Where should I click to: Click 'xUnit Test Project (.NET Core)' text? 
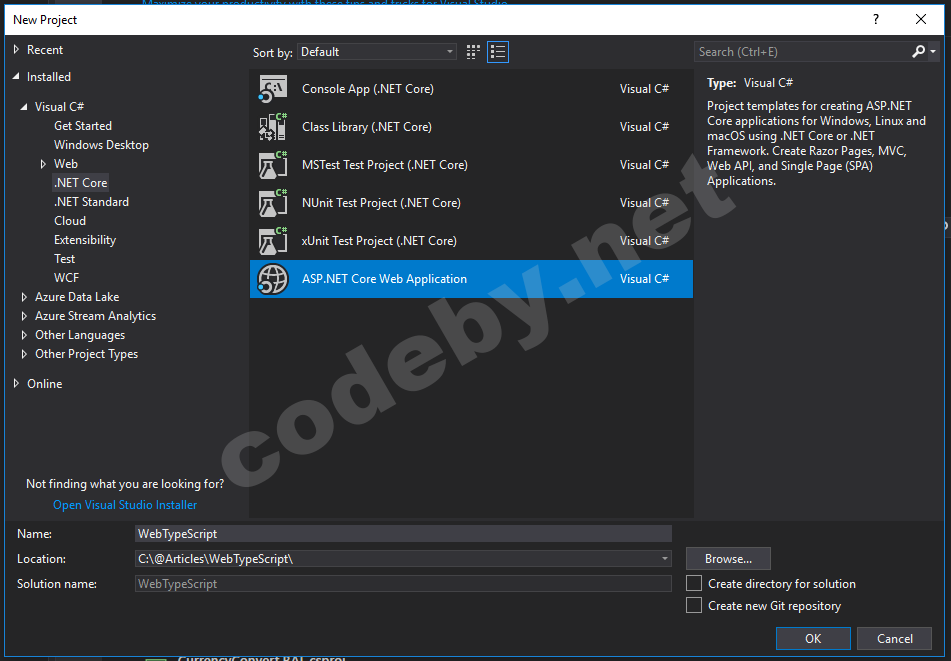point(379,241)
